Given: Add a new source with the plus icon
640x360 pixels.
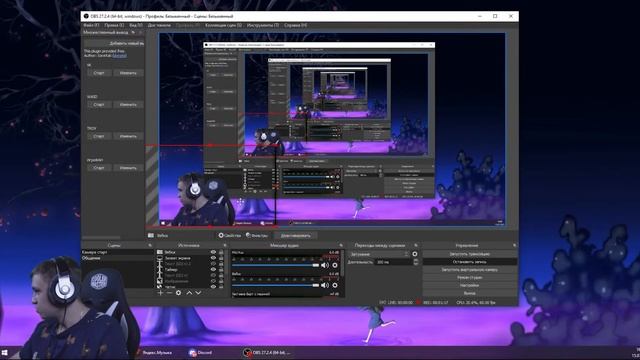Looking at the screenshot, I should (160, 293).
